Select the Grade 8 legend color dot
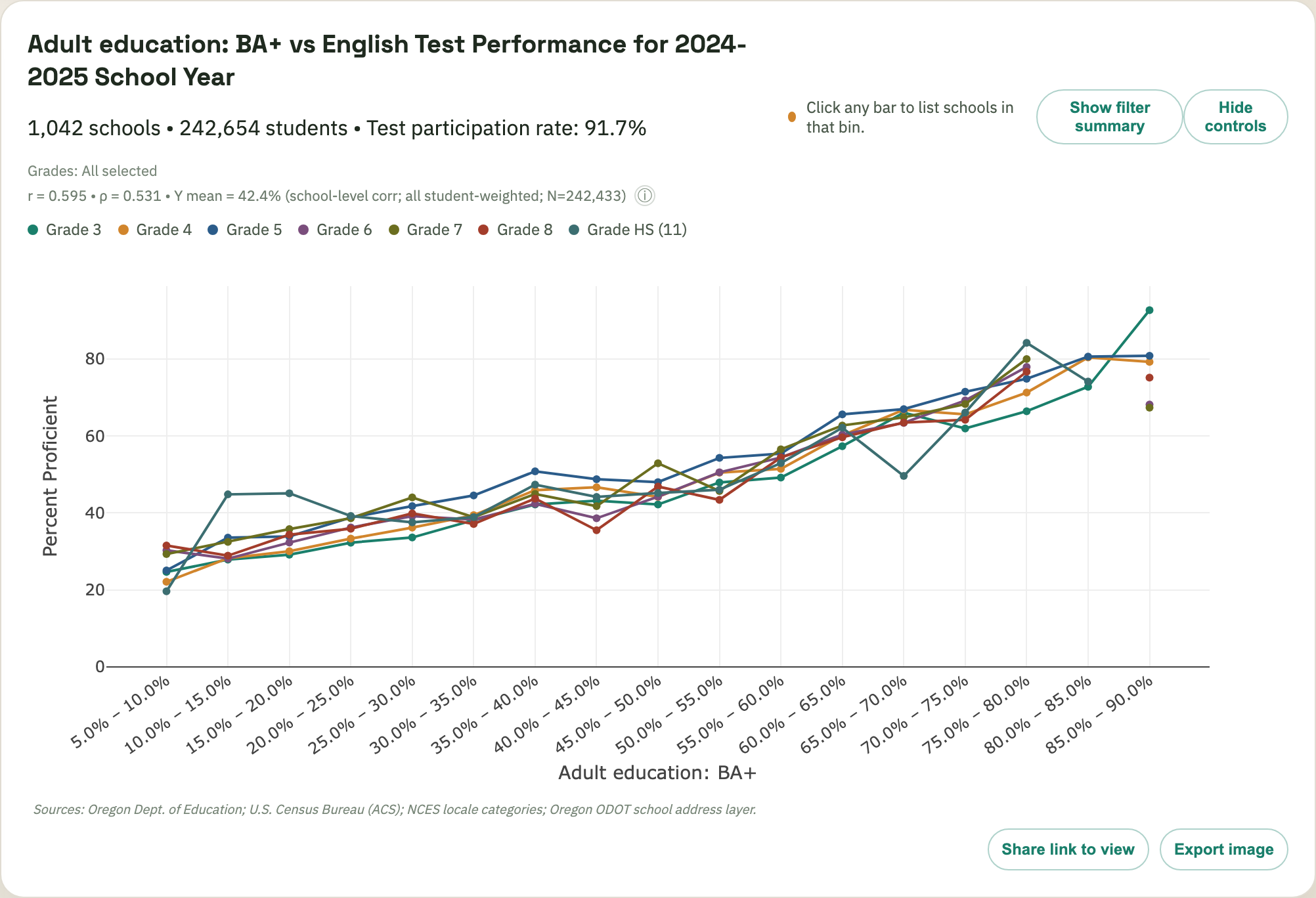The width and height of the screenshot is (1316, 898). [x=484, y=230]
